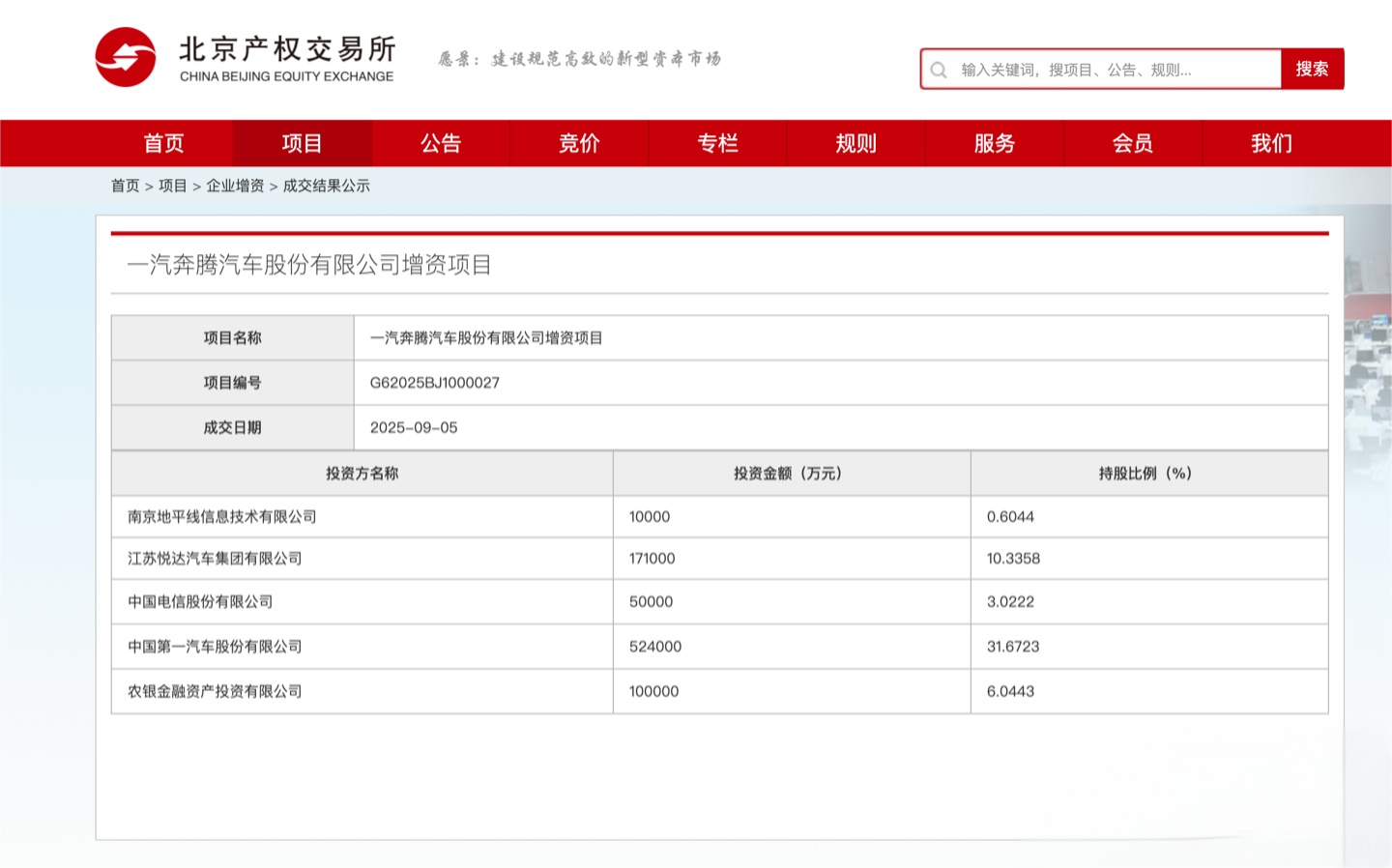
Task: Select project number G62025BJ1000027
Action: [435, 383]
